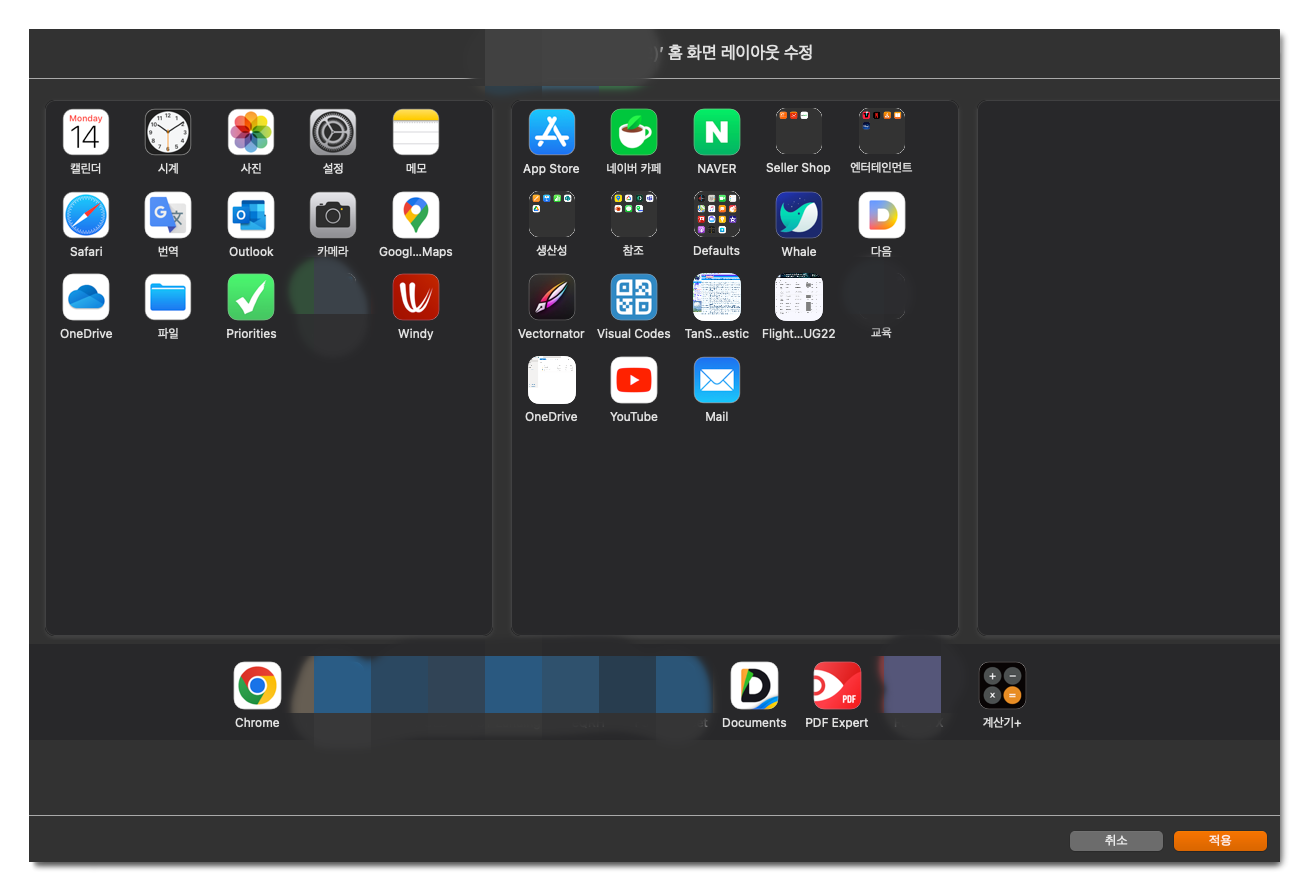Select the Whale browser icon
The height and width of the screenshot is (891, 1309).
coord(799,215)
